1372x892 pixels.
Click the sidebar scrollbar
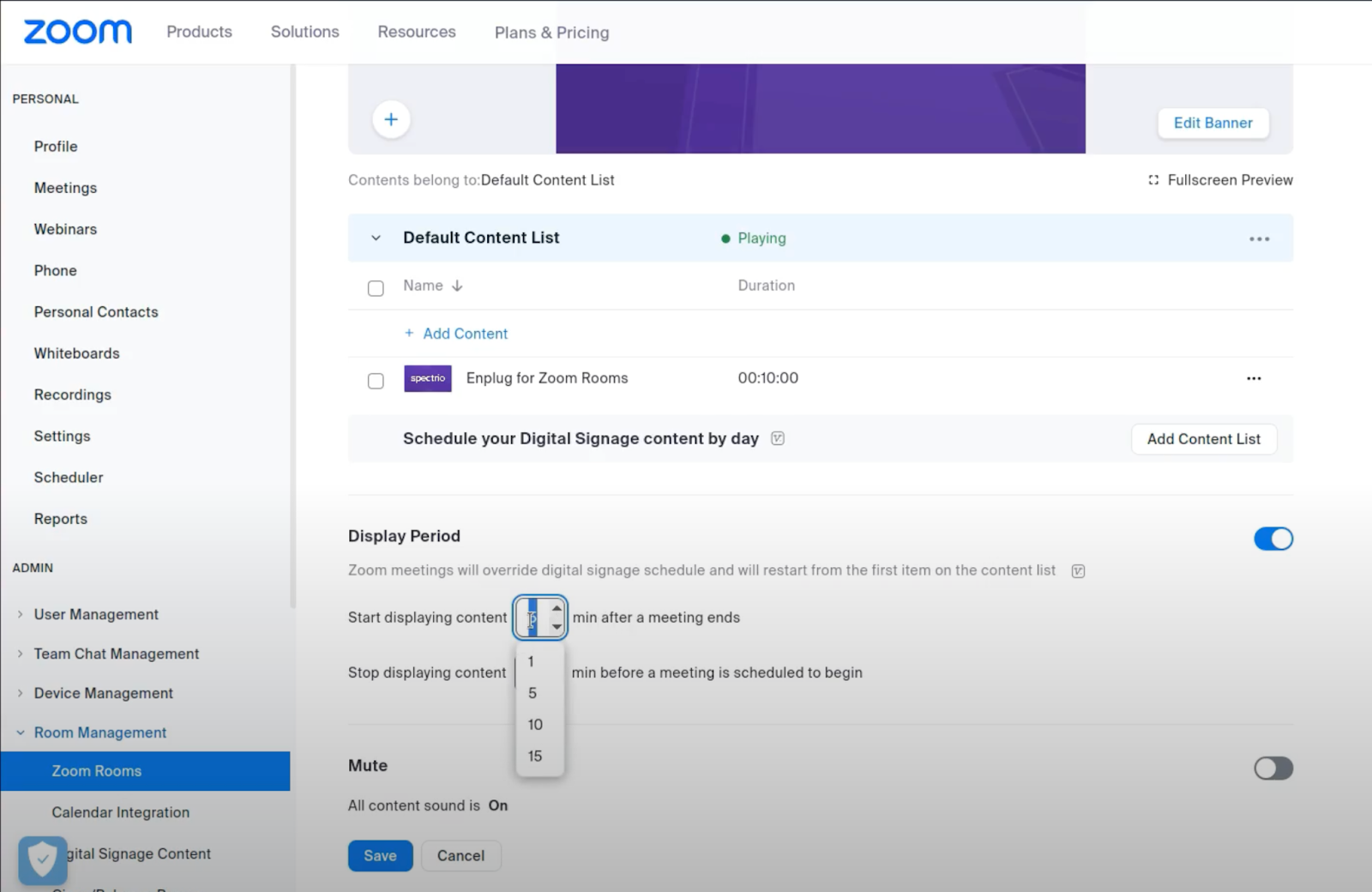coord(292,334)
